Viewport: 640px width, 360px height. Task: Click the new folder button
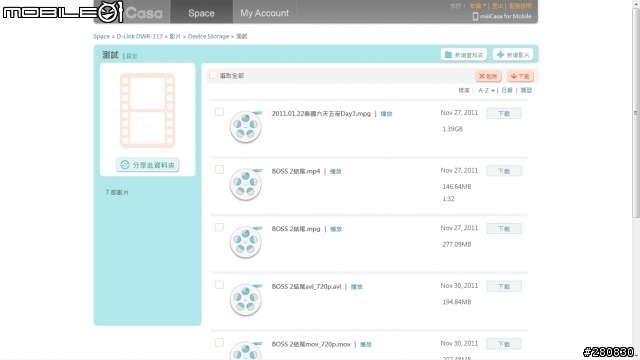coord(464,55)
